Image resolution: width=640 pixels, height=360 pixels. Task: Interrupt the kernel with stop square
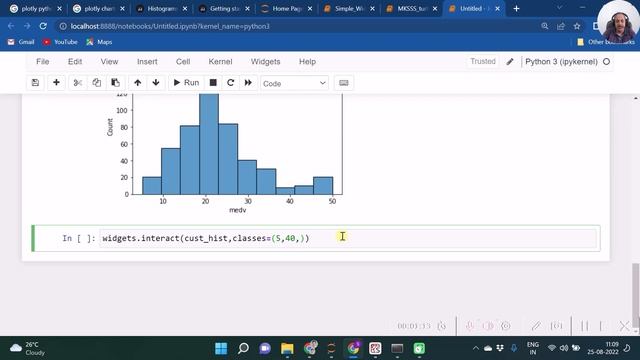[x=213, y=83]
